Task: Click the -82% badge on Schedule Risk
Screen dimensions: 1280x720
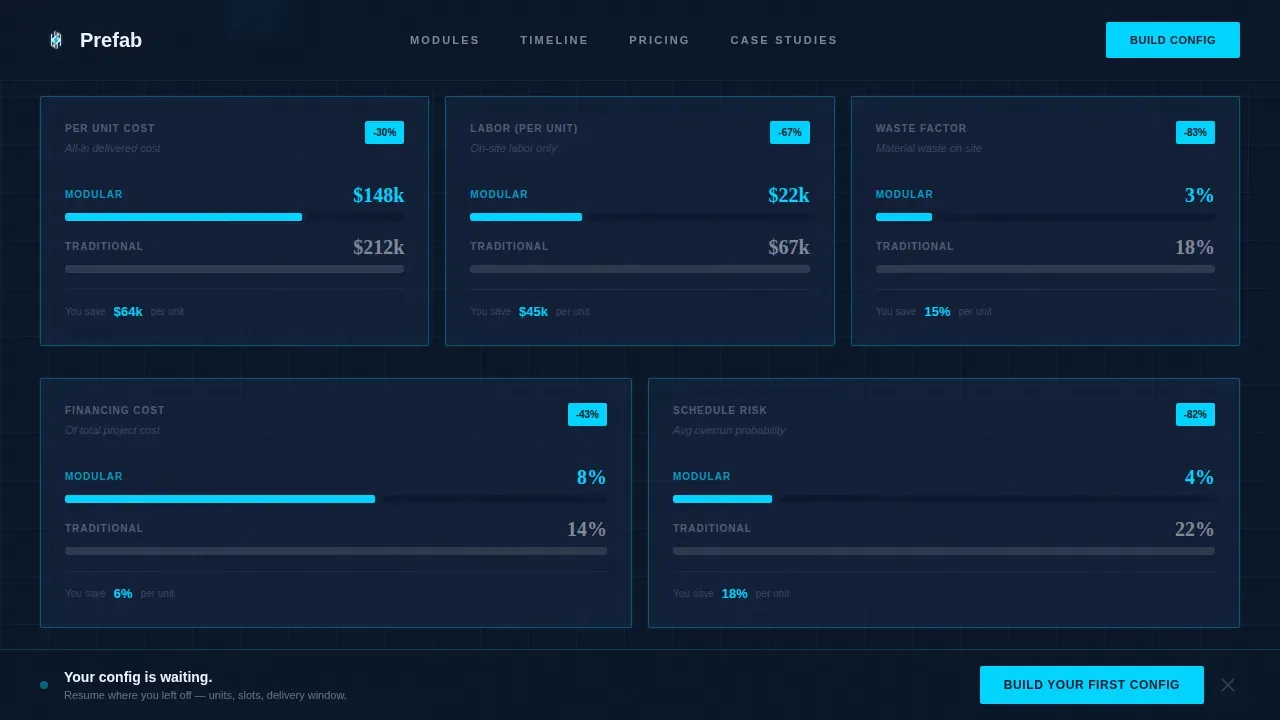Action: point(1195,414)
